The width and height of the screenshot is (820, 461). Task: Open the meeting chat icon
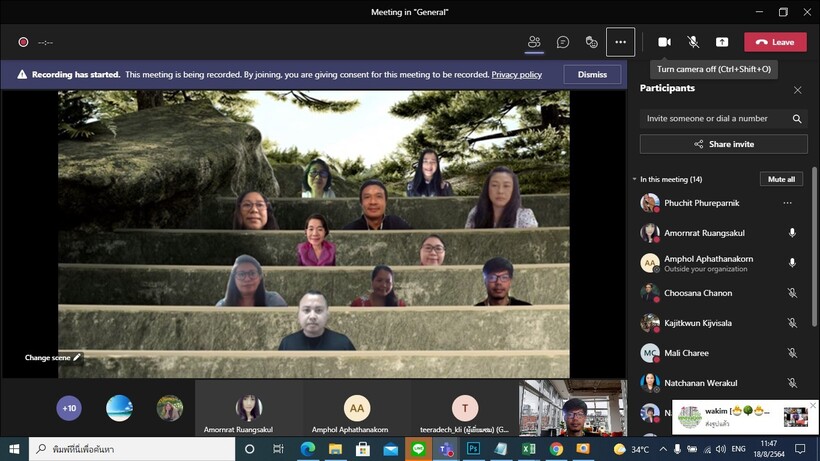pos(563,42)
